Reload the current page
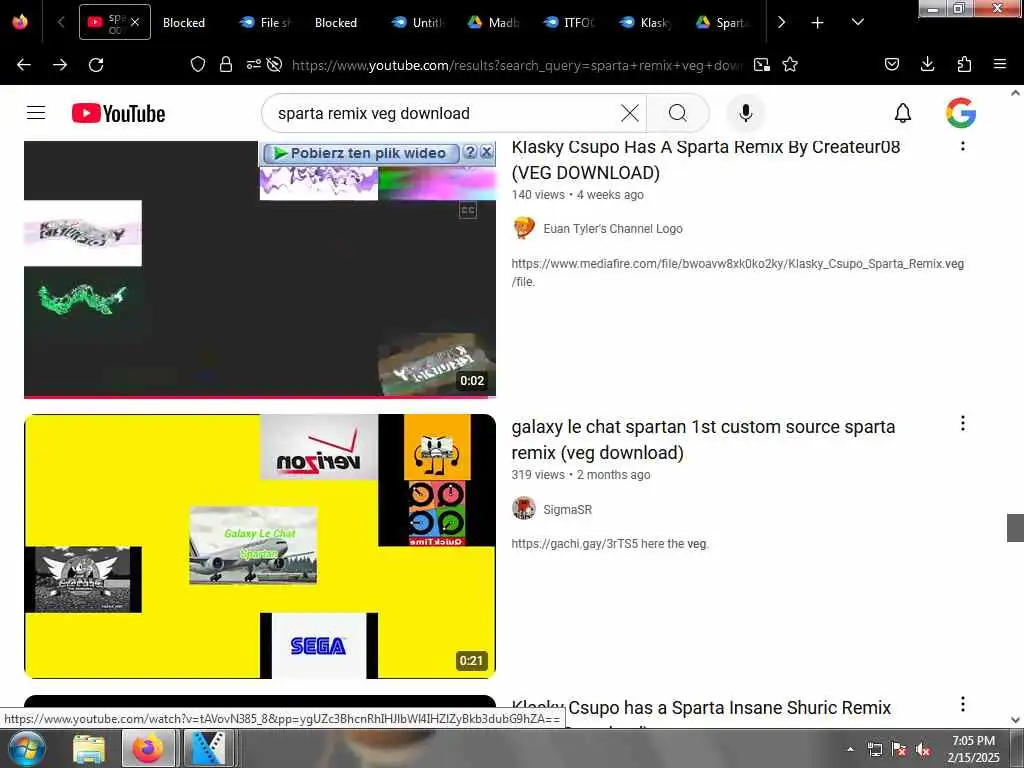 coord(96,65)
